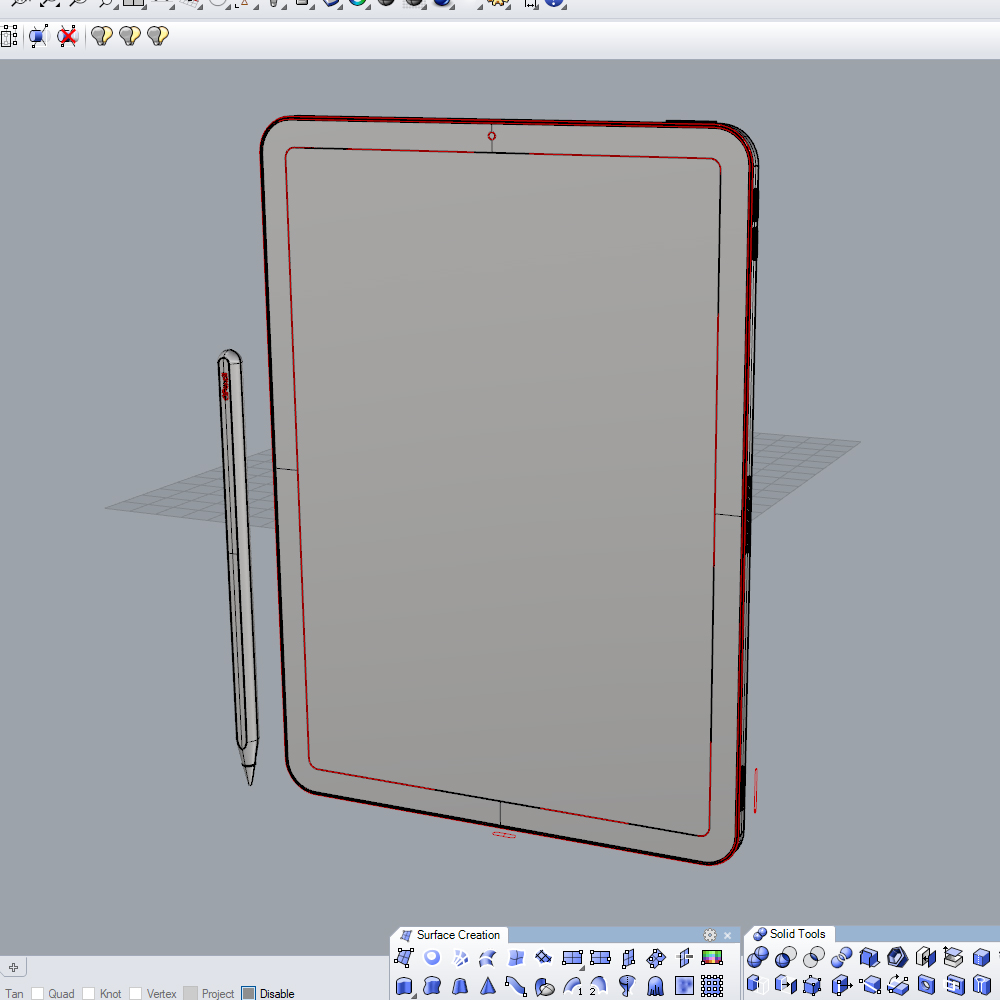1000x1000 pixels.
Task: Click the colorful Picture plane icon
Action: click(x=712, y=957)
